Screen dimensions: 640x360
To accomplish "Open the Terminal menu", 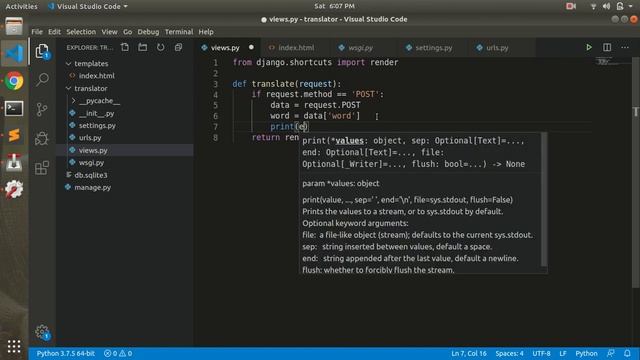I will click(179, 32).
